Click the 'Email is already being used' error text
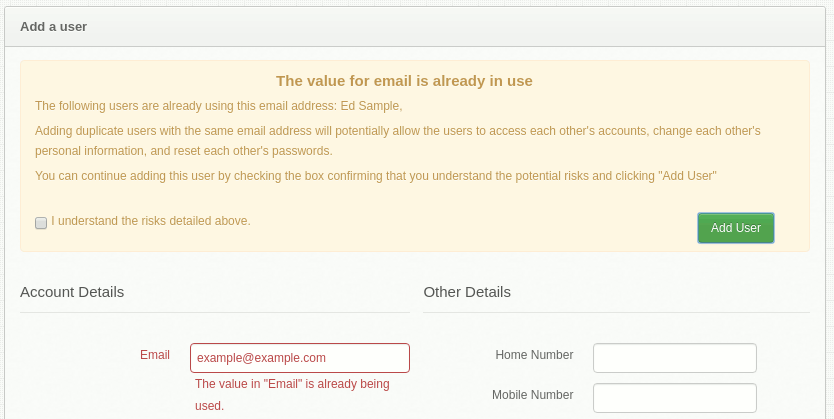 pos(292,395)
